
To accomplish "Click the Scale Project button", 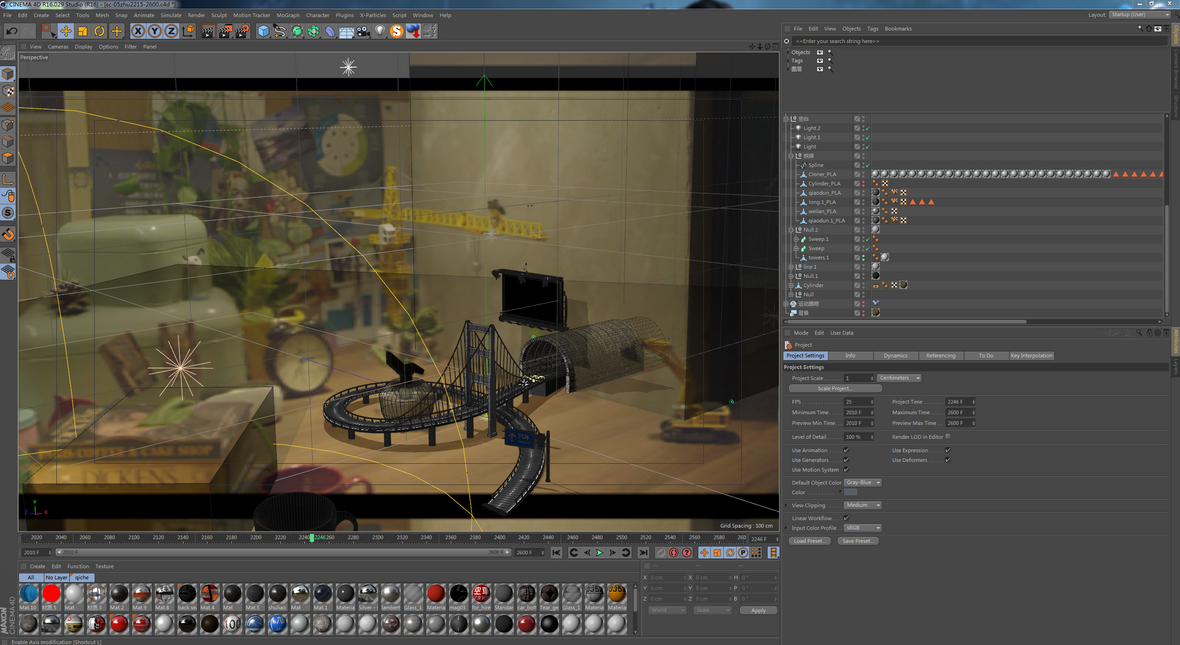I will point(835,389).
